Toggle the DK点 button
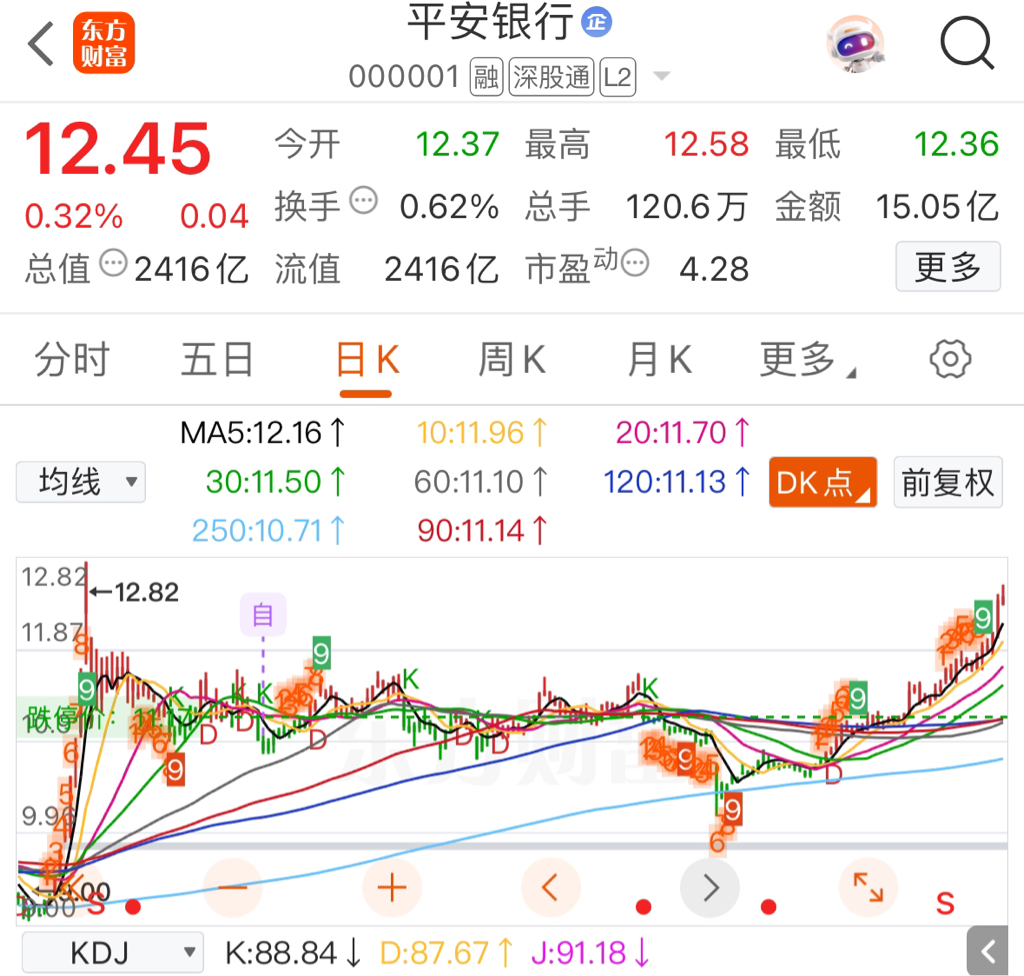 click(823, 483)
